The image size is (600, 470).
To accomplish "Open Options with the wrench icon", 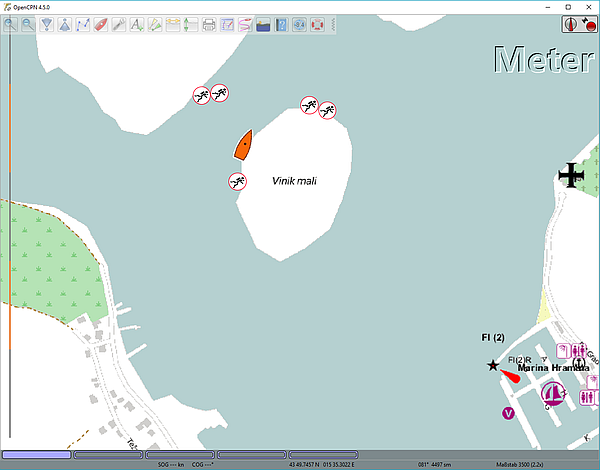I will (x=119, y=25).
